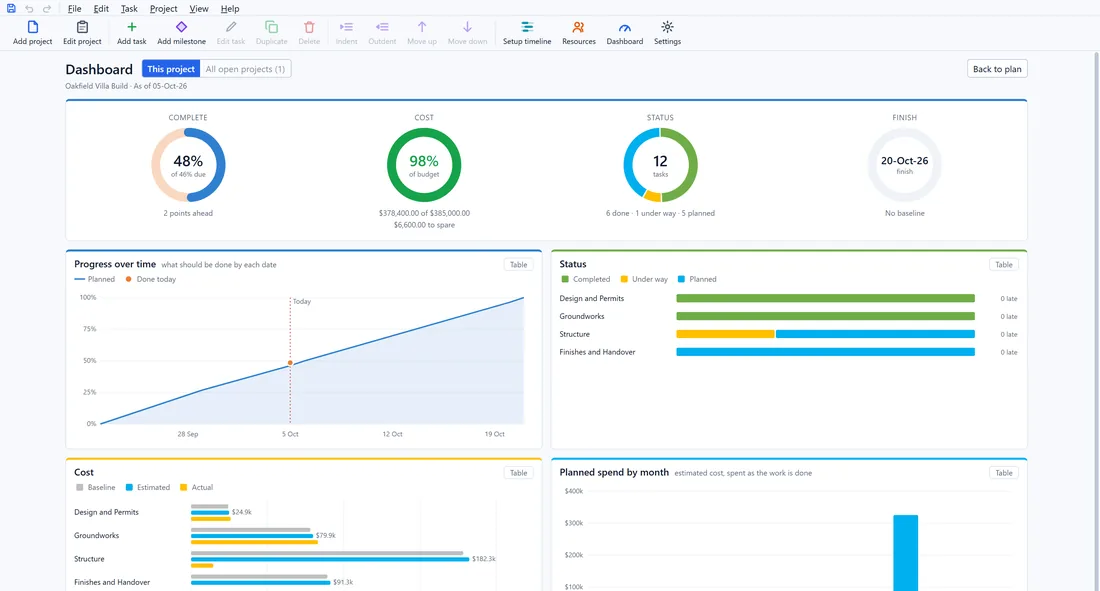Screen dimensions: 1100x591
Task: Switch to All open projects (1)
Action: pyautogui.click(x=245, y=69)
